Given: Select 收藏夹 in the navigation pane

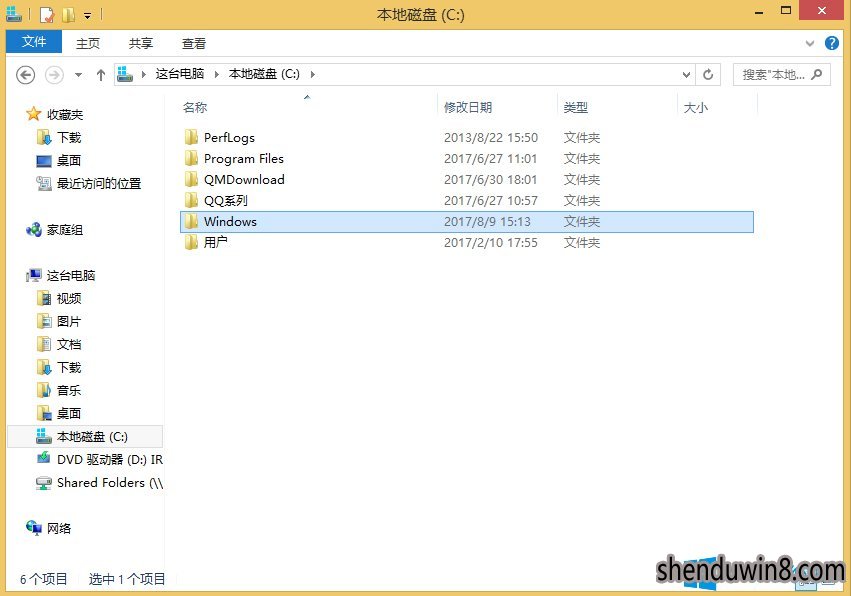Looking at the screenshot, I should 65,115.
